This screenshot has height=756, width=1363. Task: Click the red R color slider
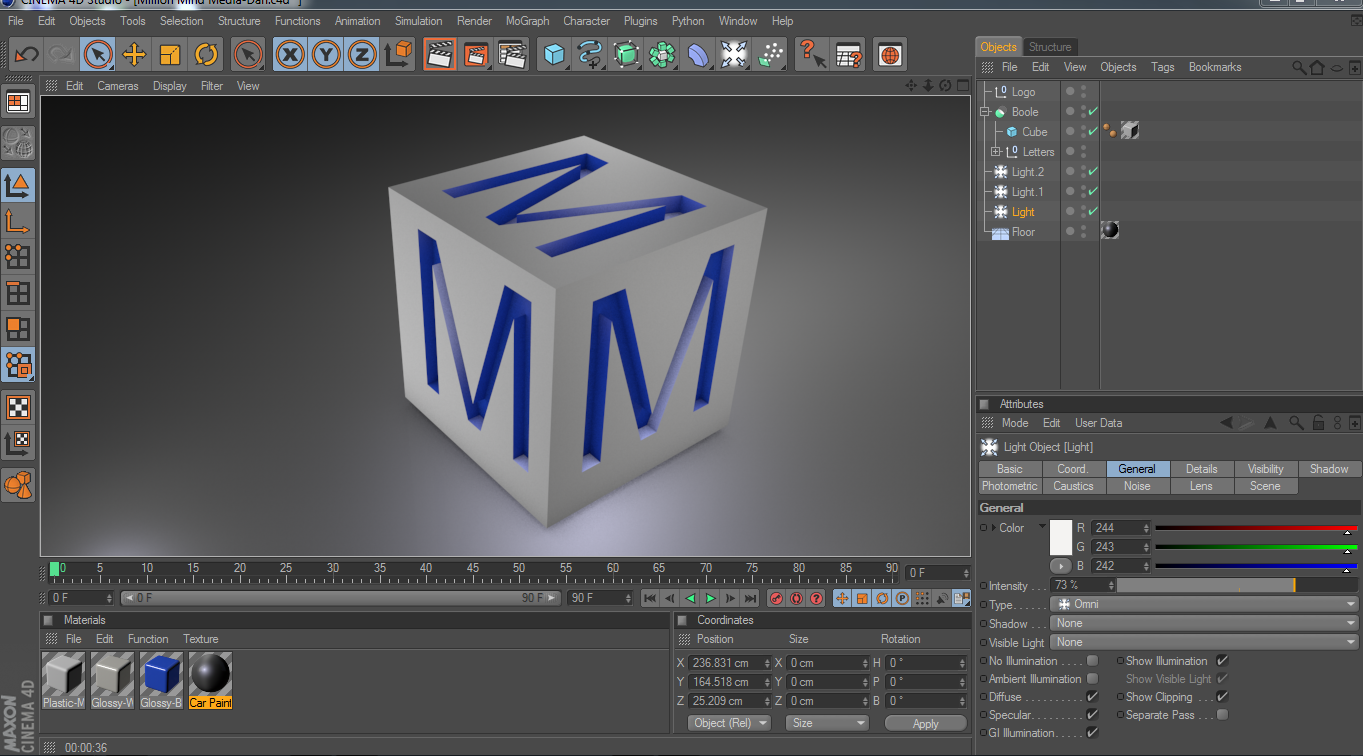point(1256,527)
